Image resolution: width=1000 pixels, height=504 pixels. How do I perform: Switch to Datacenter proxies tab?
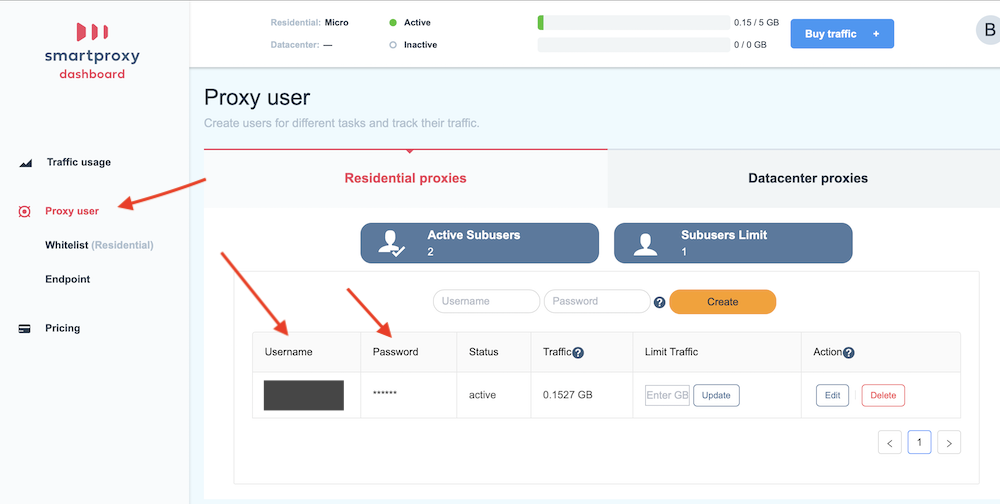[x=807, y=178]
